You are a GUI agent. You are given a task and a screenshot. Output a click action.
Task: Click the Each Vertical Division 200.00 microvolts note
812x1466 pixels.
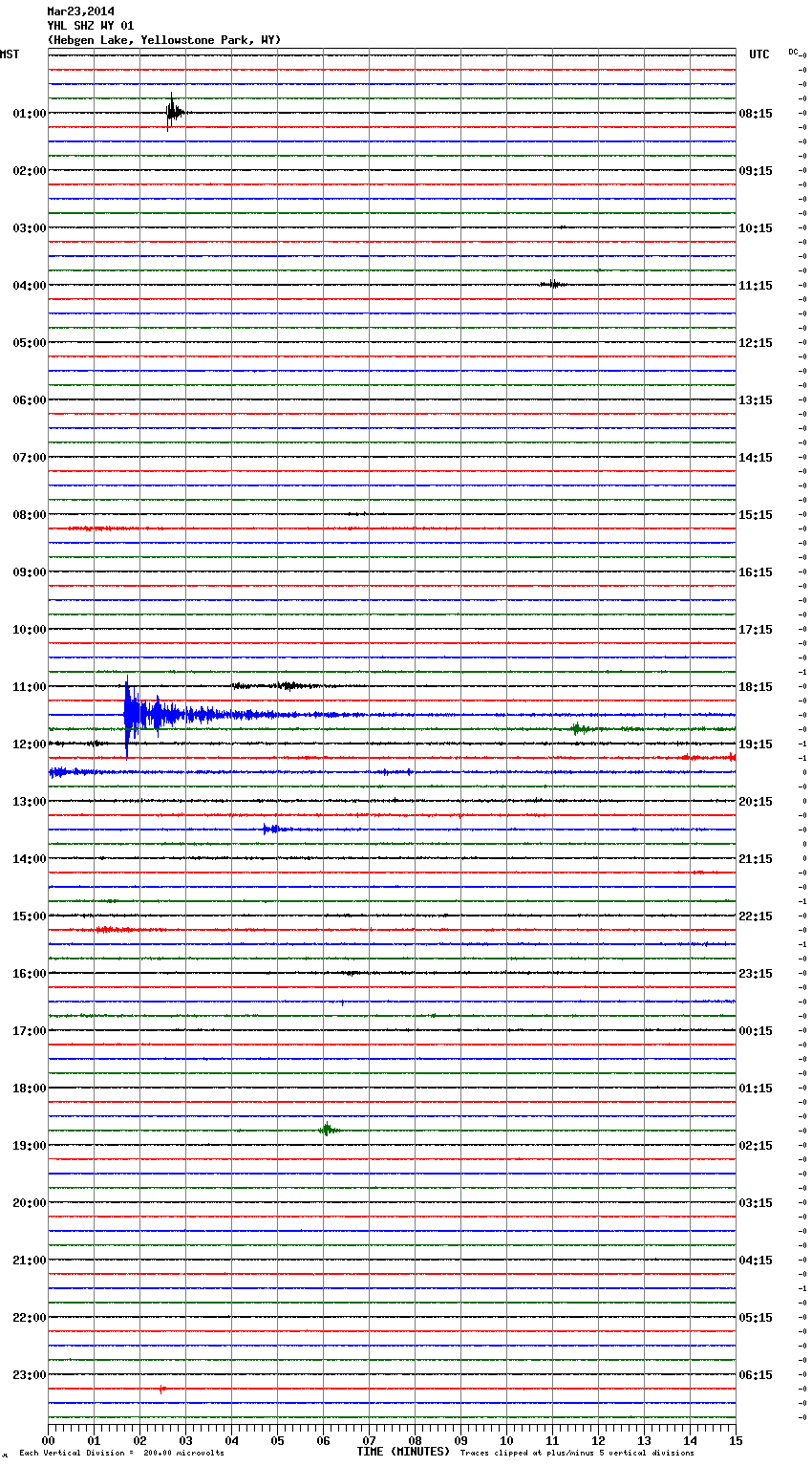pos(121,1454)
